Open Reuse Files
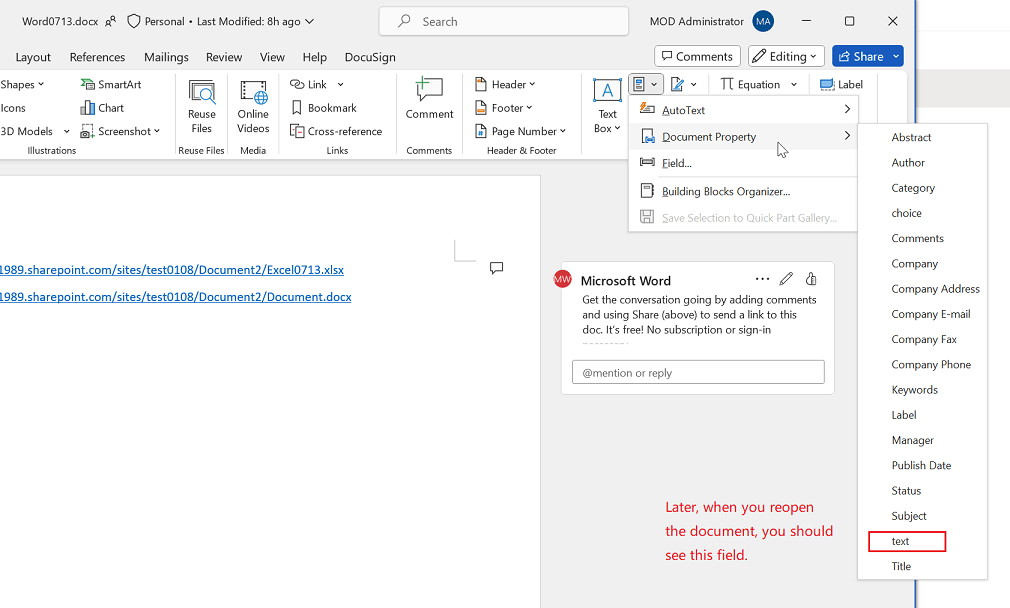1010x608 pixels. pos(202,106)
